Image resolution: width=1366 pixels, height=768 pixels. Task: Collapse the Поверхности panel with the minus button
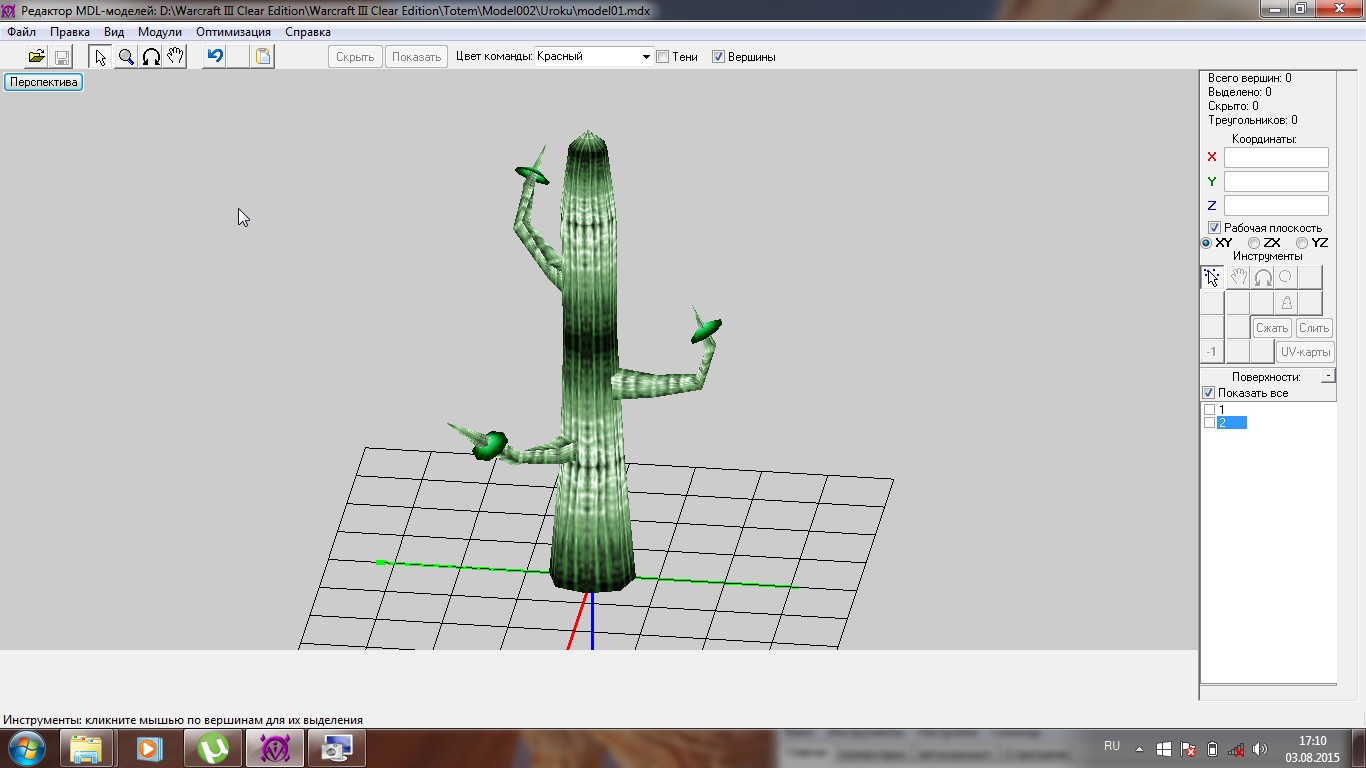pos(1328,376)
